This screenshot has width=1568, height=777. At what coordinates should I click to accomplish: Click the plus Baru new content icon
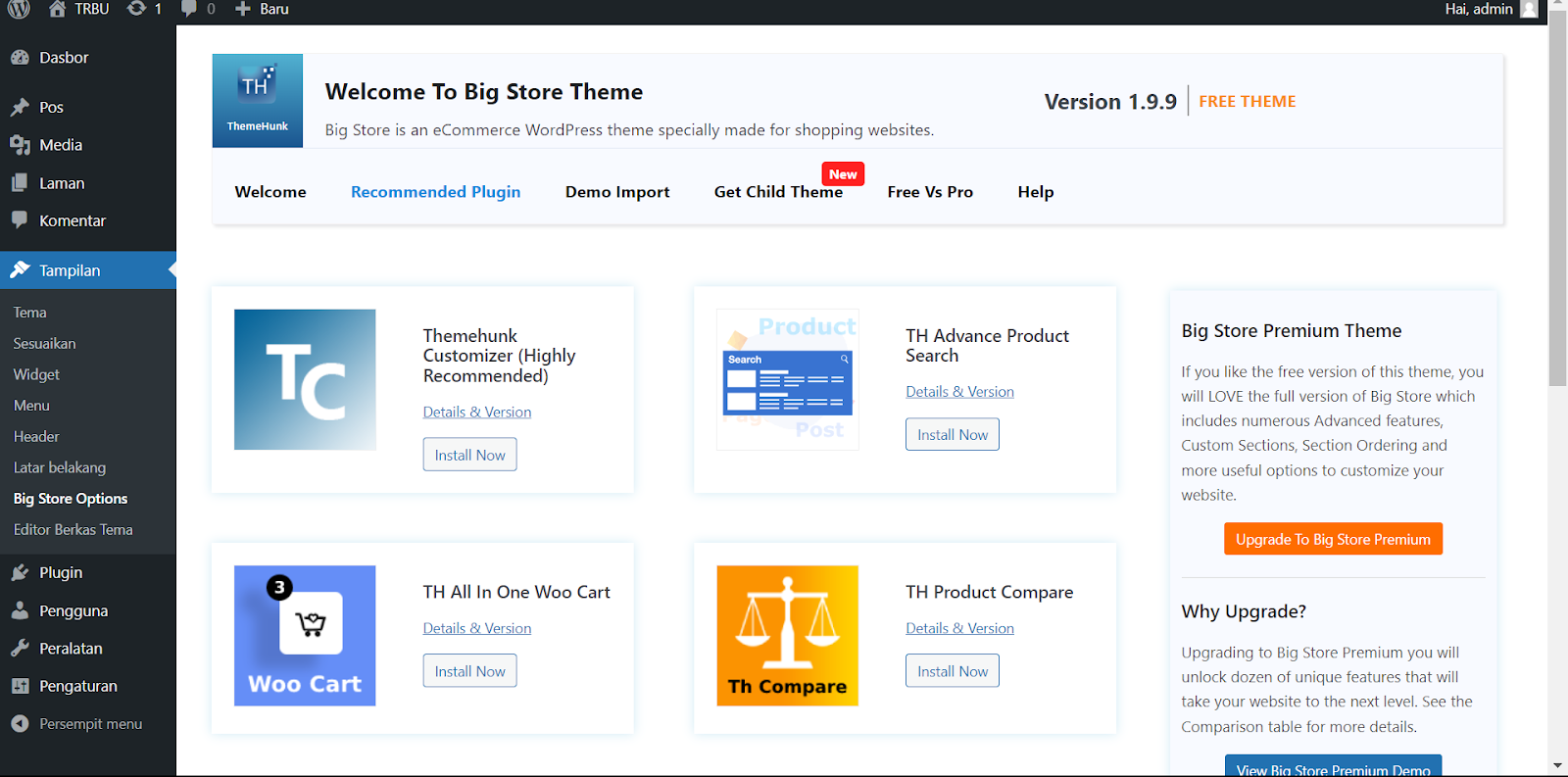(x=243, y=9)
